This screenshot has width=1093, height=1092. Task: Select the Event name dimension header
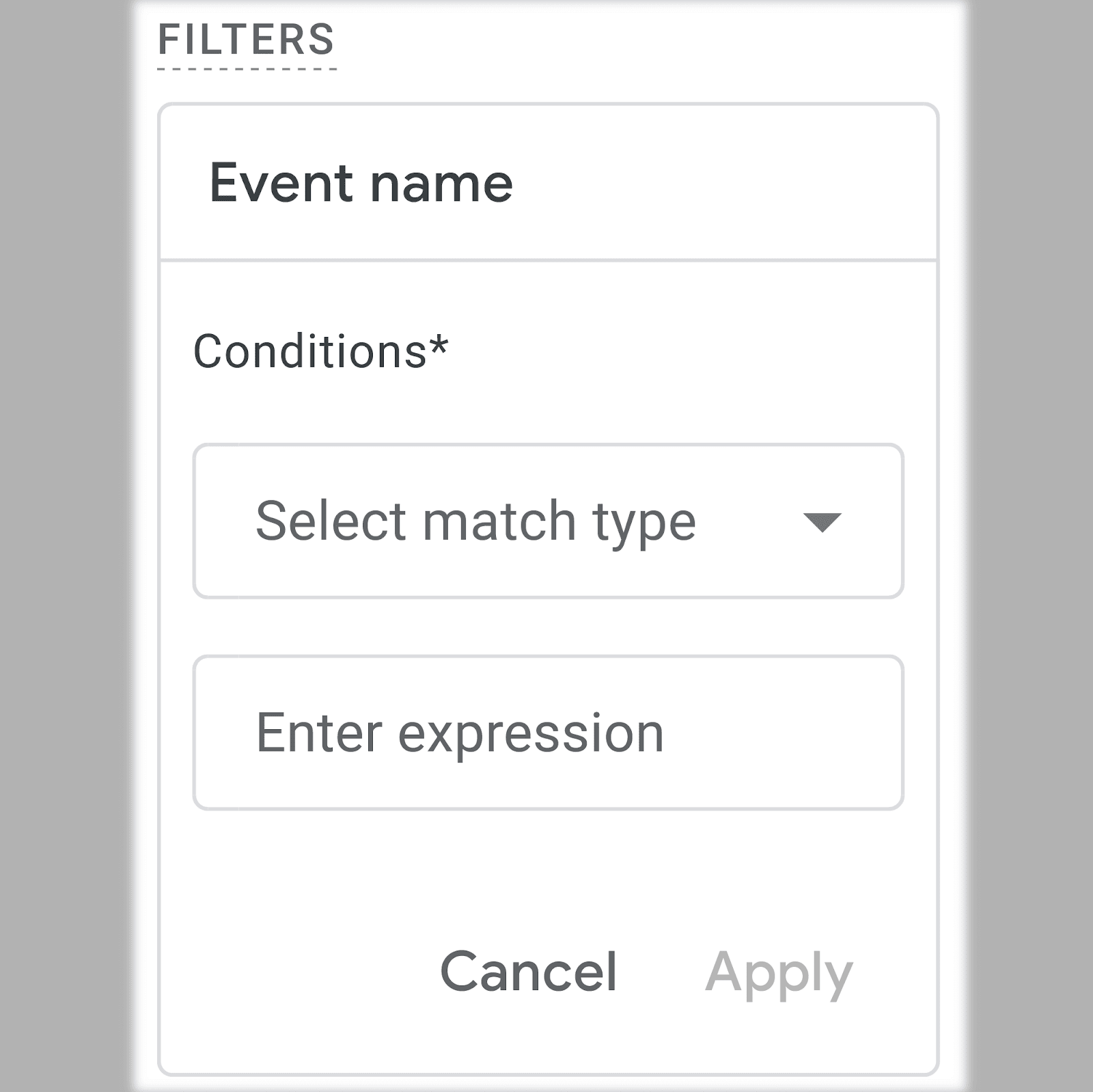click(x=361, y=181)
